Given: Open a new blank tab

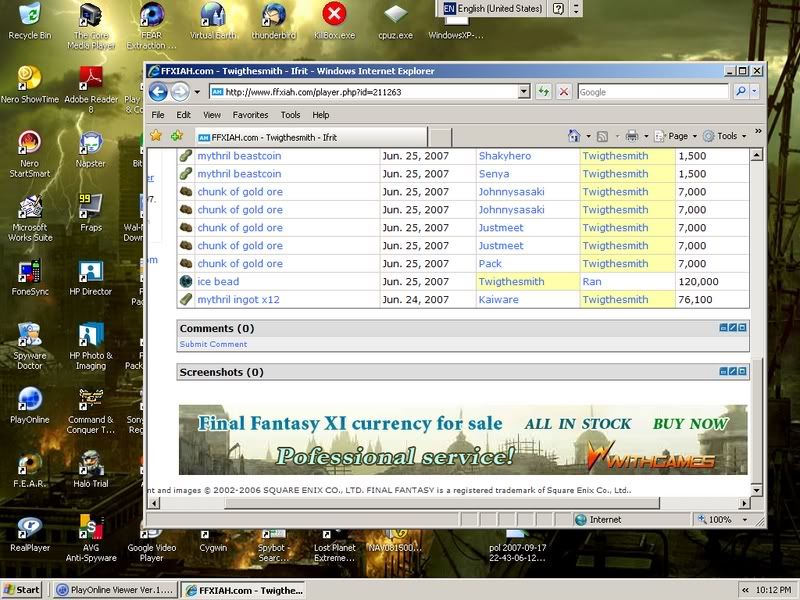Looking at the screenshot, I should tap(439, 138).
